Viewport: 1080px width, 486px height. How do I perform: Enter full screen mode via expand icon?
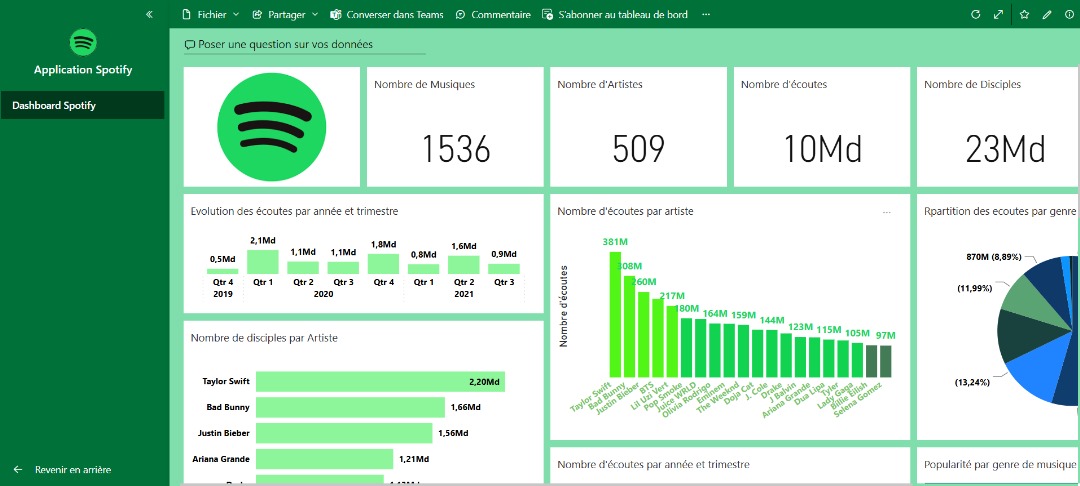coord(998,15)
